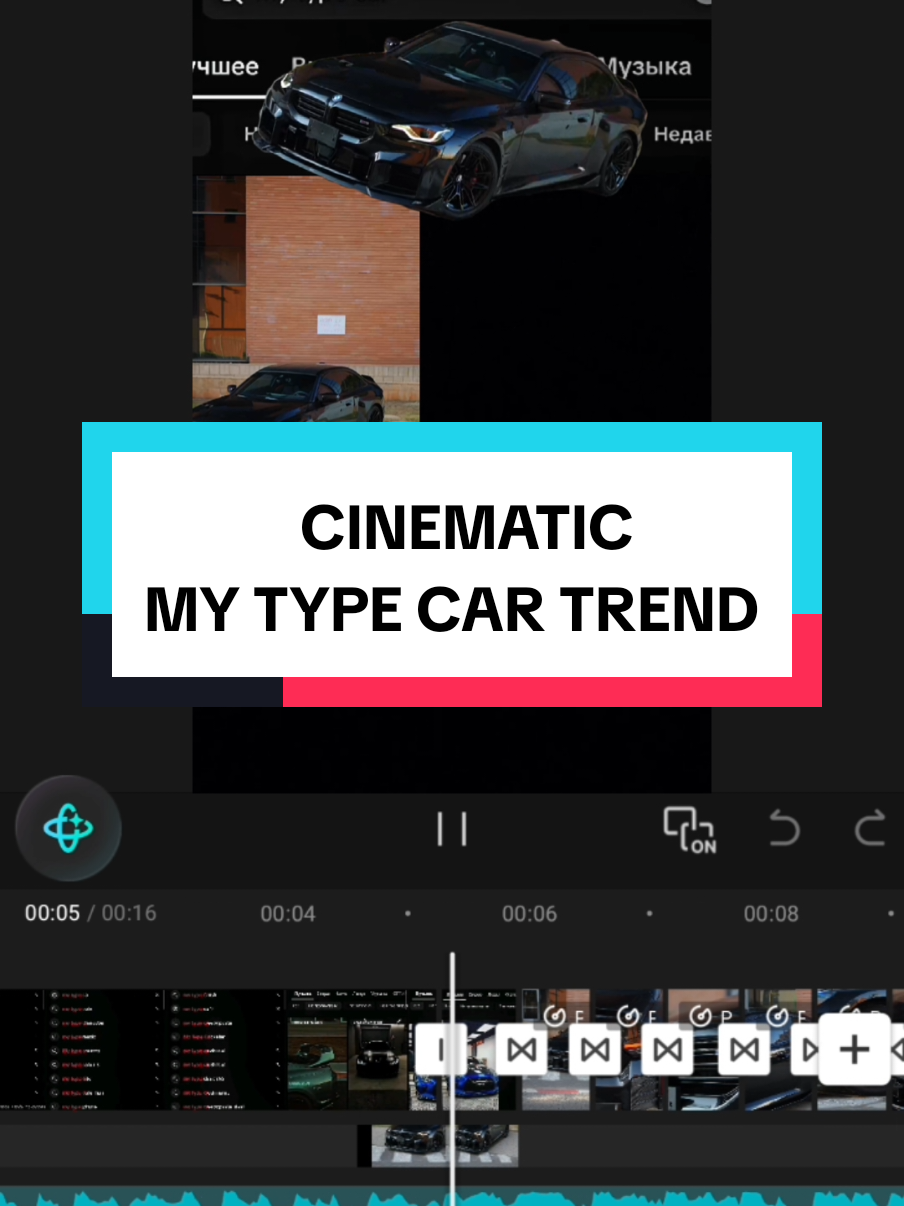Select the CINEMATIC MY TYPE CAR TREND title
Image resolution: width=904 pixels, height=1206 pixels.
(452, 566)
